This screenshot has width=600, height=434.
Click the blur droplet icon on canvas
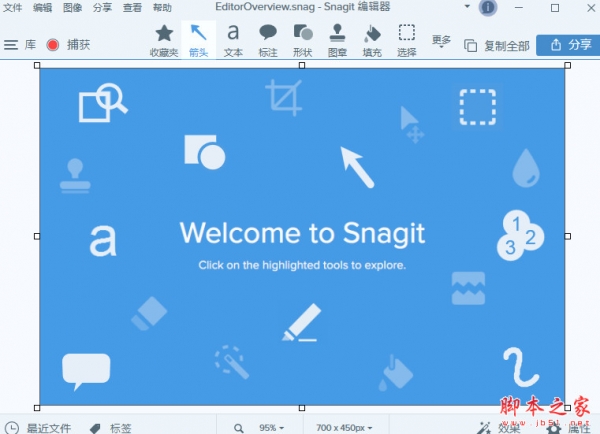point(526,168)
